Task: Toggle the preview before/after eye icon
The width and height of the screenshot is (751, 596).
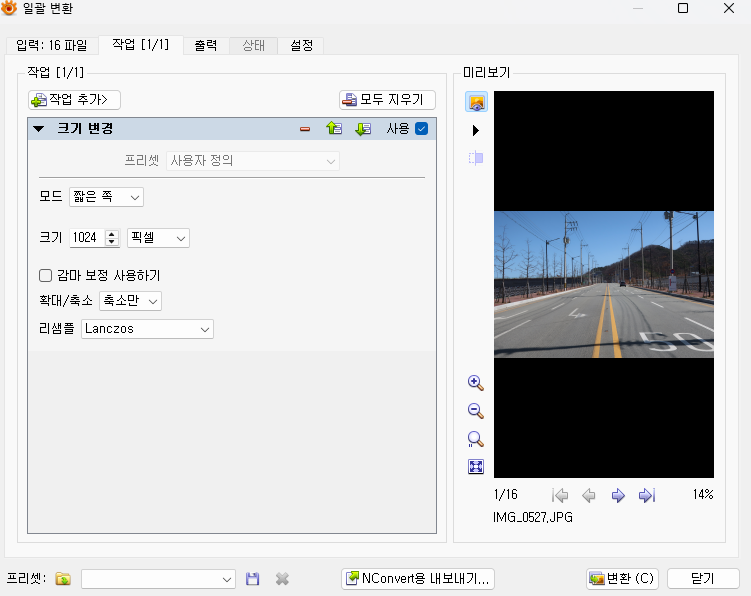Action: tap(477, 102)
